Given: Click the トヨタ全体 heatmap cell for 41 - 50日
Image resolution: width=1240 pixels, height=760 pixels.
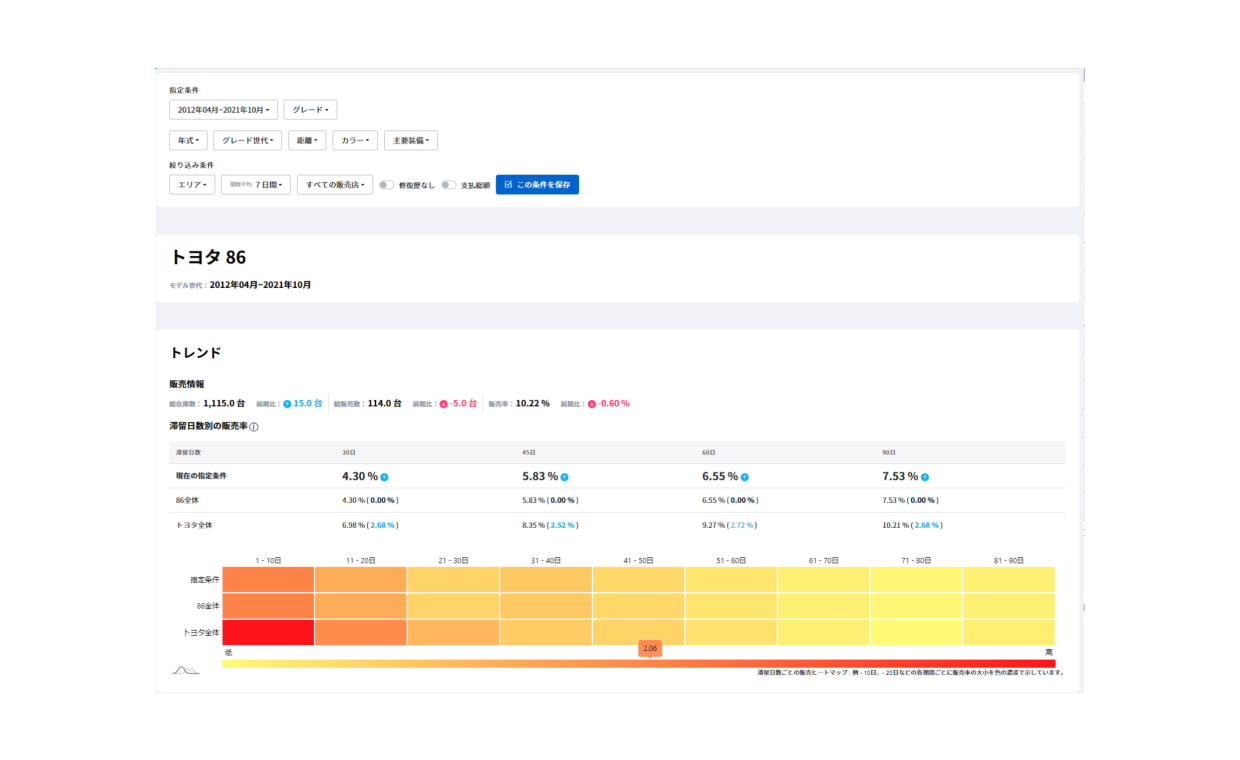Looking at the screenshot, I should (638, 632).
